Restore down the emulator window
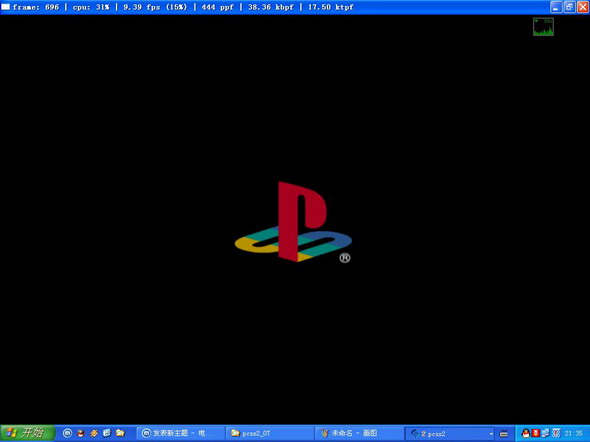 coord(569,7)
